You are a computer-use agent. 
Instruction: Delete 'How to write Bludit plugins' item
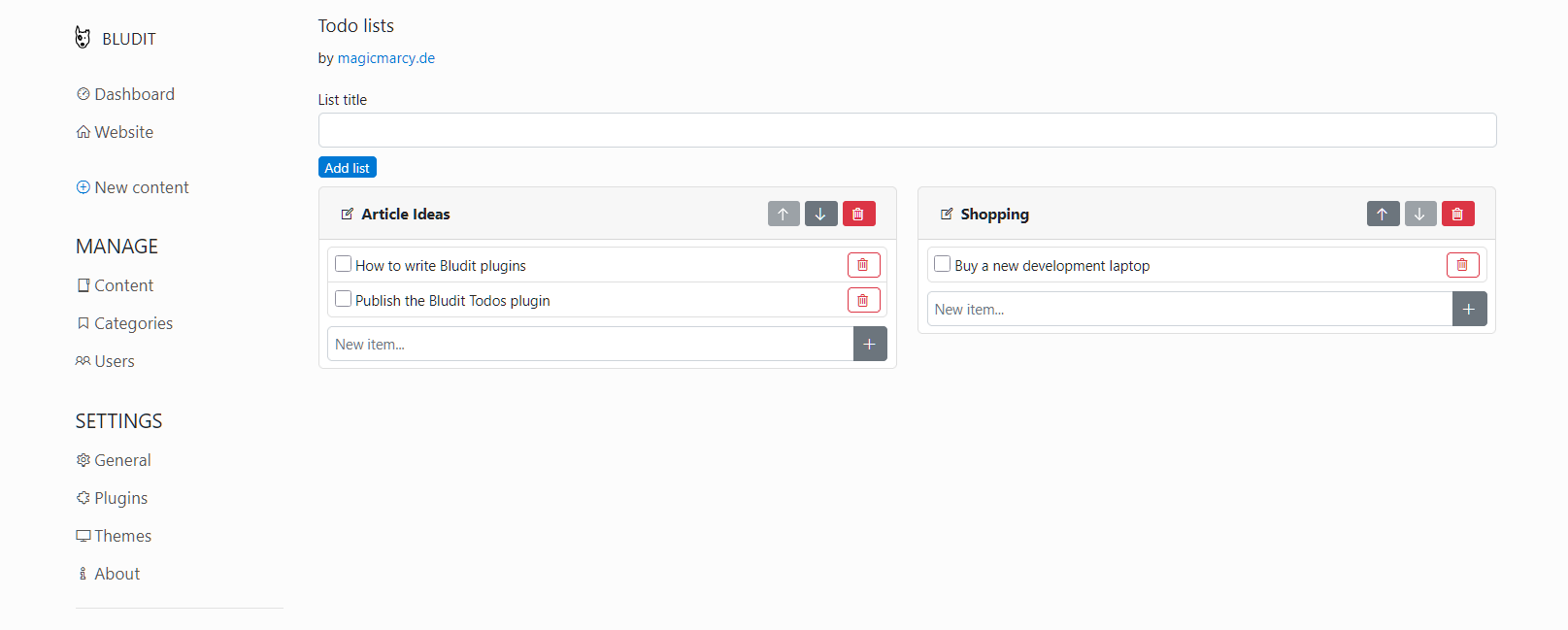click(x=863, y=265)
